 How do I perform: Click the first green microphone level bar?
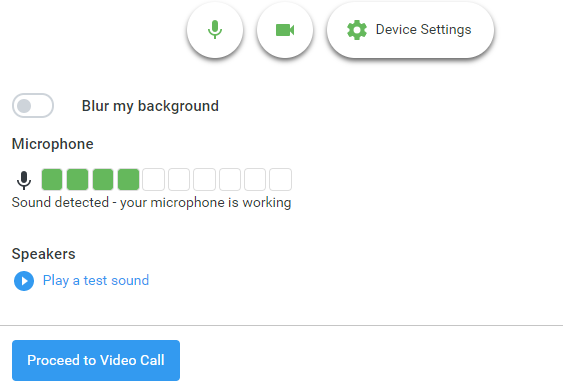click(52, 179)
